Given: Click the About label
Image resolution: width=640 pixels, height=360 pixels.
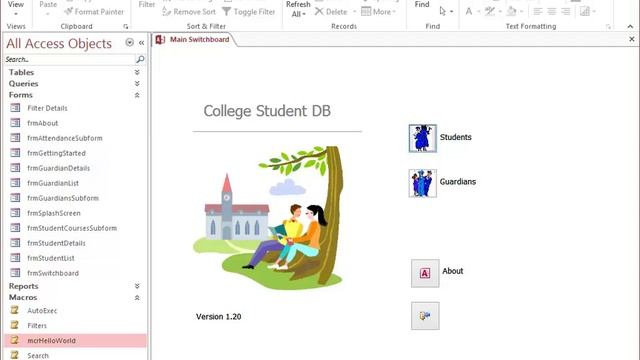Looking at the screenshot, I should point(453,271).
